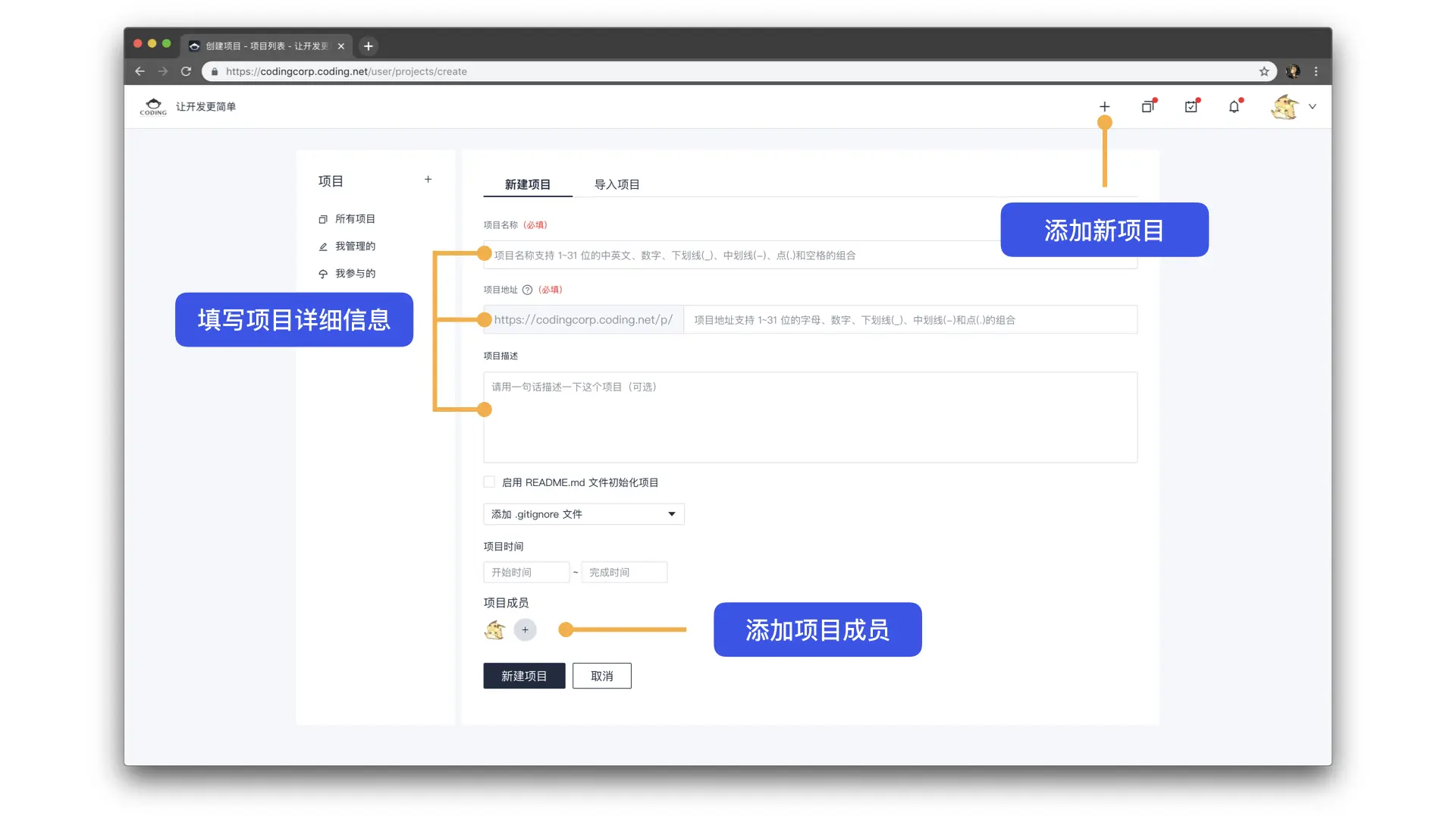Select the 新建项目 tab
Image resolution: width=1456 pixels, height=819 pixels.
click(528, 184)
